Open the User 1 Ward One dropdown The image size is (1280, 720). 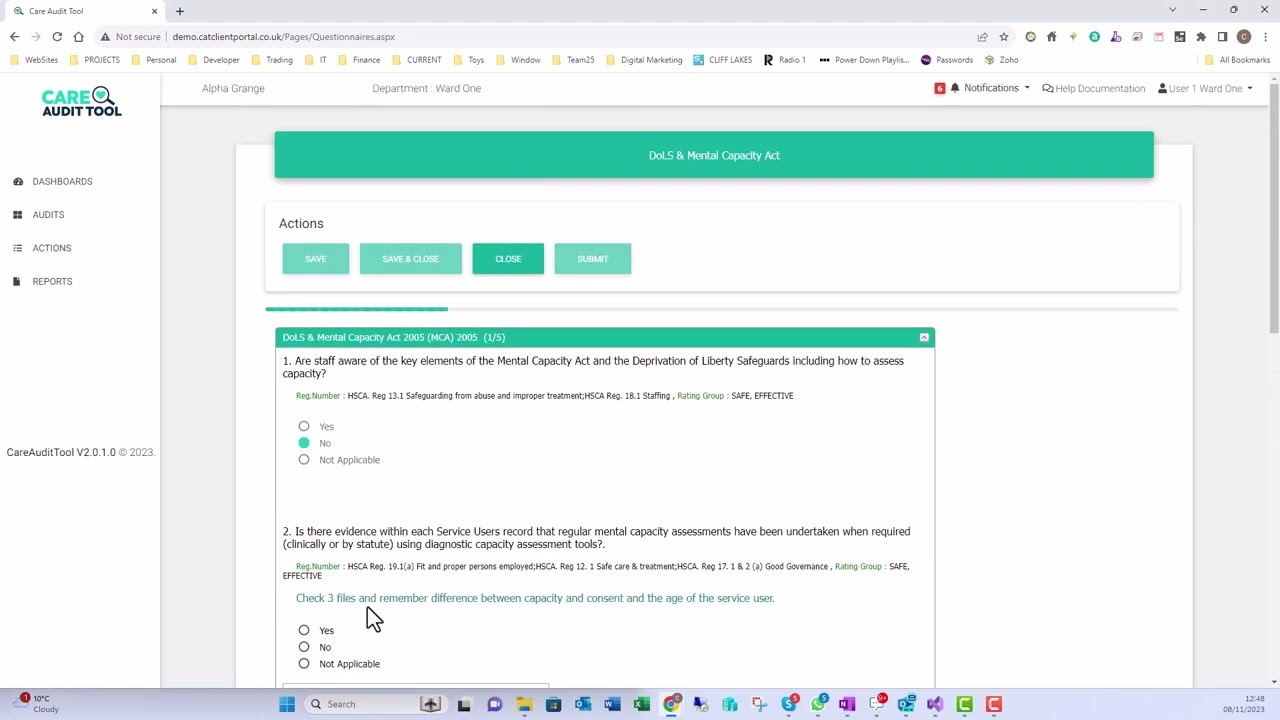(x=1205, y=88)
